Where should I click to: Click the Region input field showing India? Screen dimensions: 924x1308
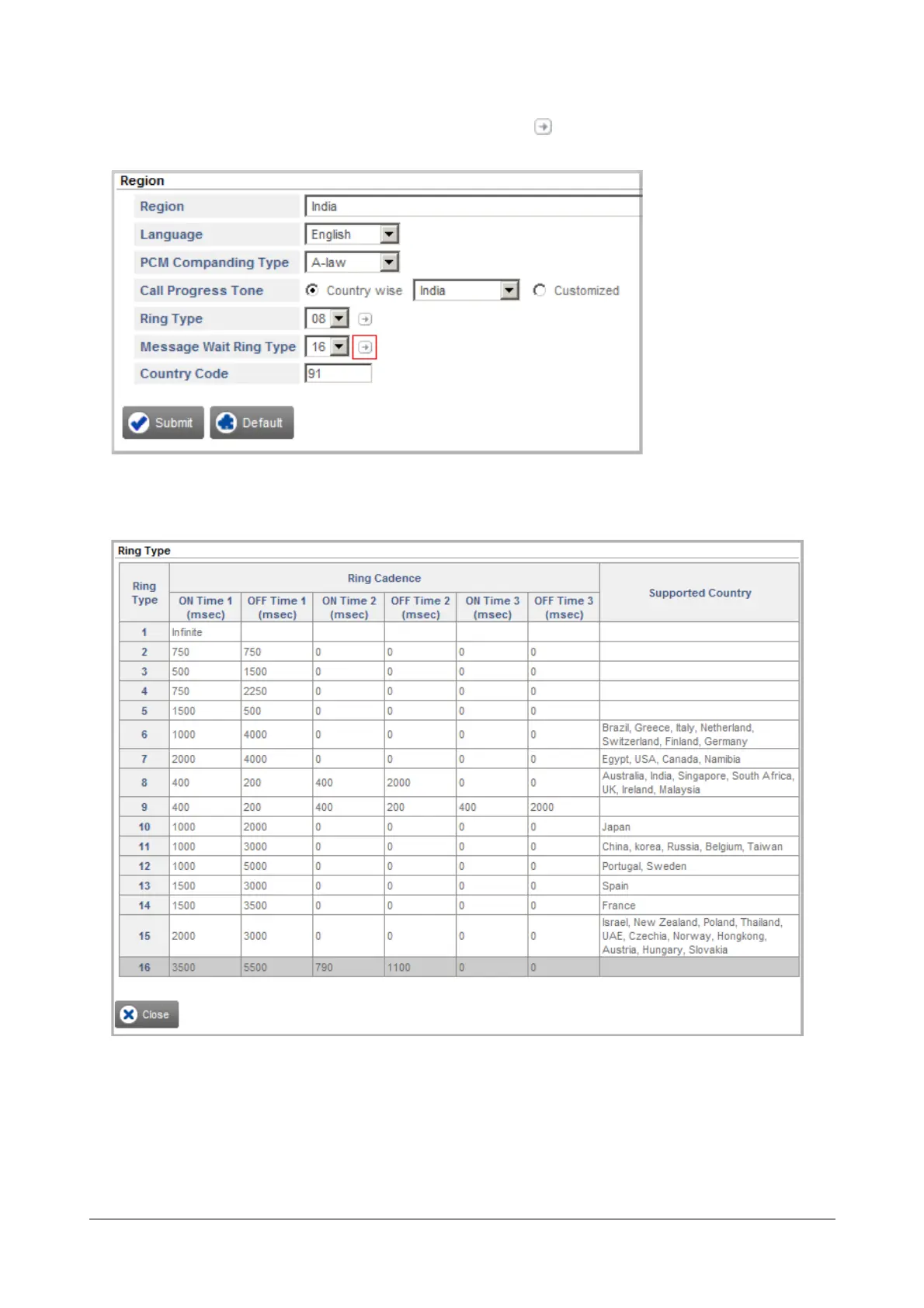point(474,206)
